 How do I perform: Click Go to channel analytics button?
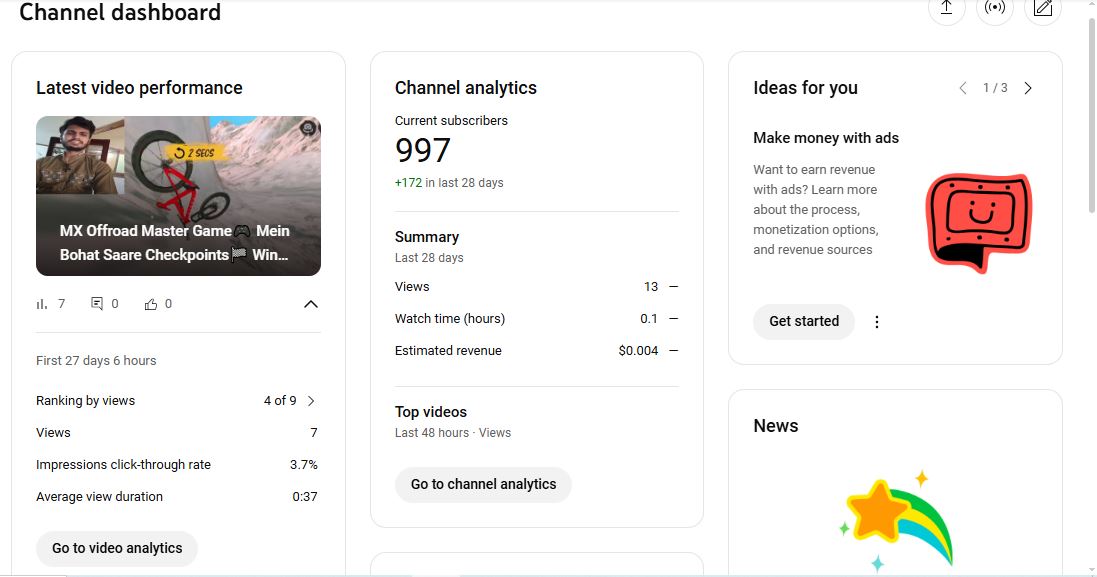point(483,484)
